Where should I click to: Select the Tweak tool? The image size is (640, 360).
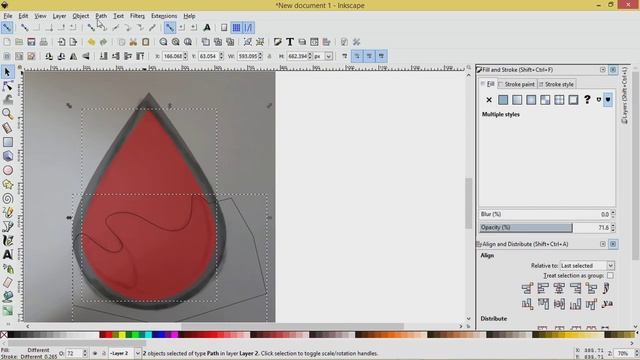click(x=7, y=100)
